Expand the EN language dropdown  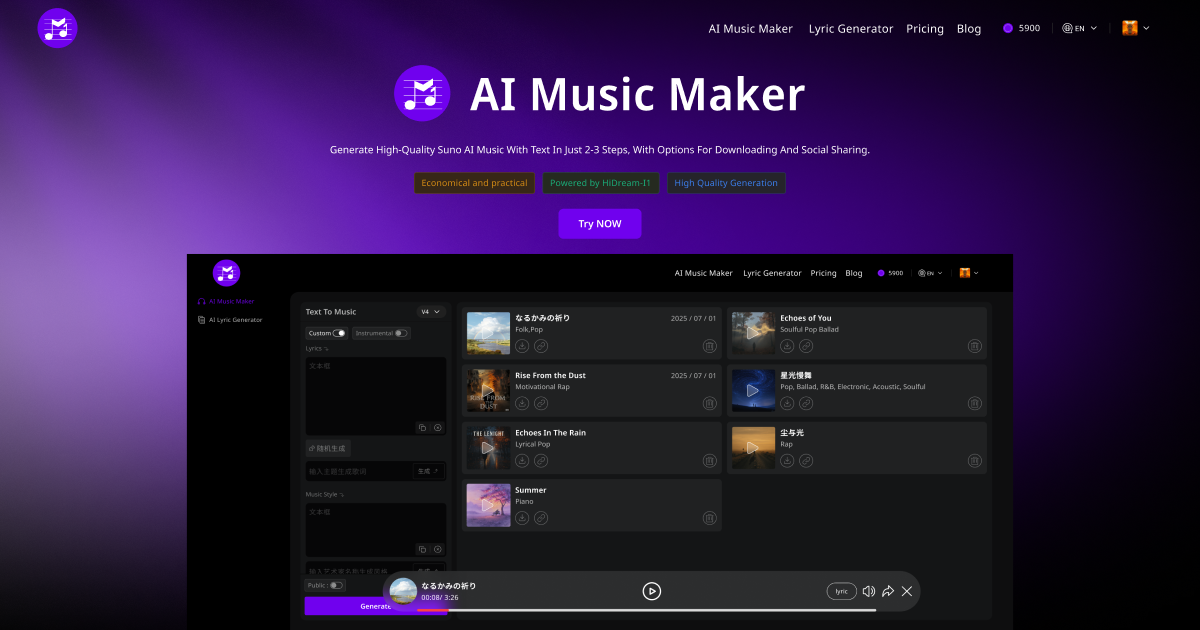click(1080, 28)
